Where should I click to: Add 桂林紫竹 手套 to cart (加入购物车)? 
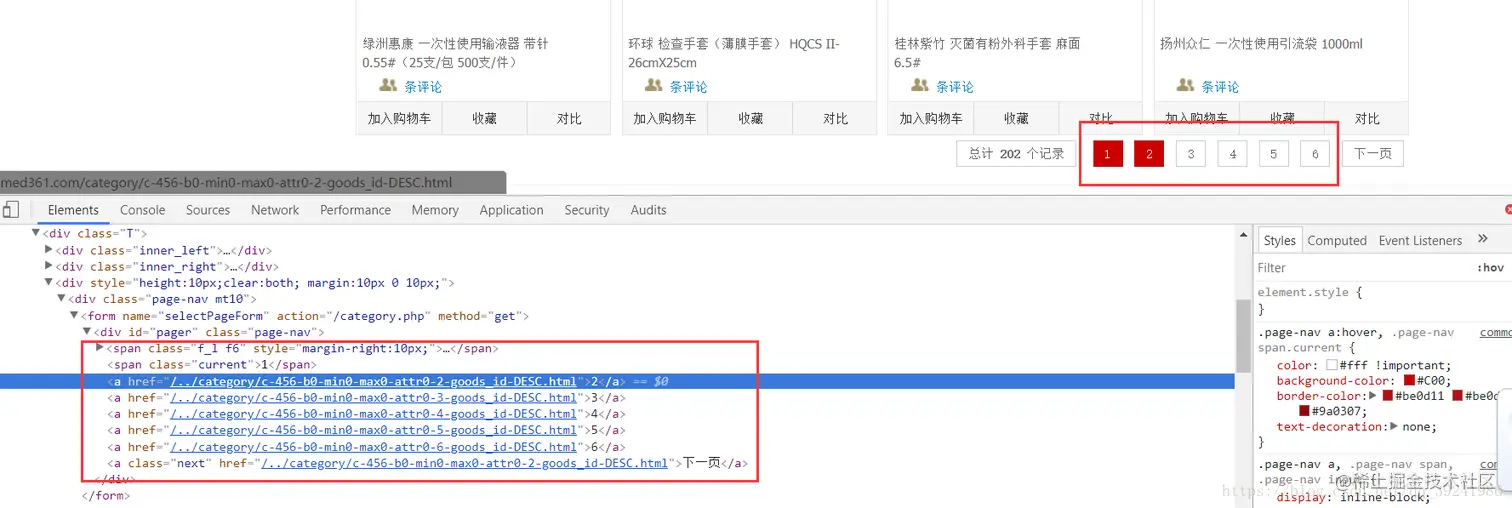[x=931, y=118]
